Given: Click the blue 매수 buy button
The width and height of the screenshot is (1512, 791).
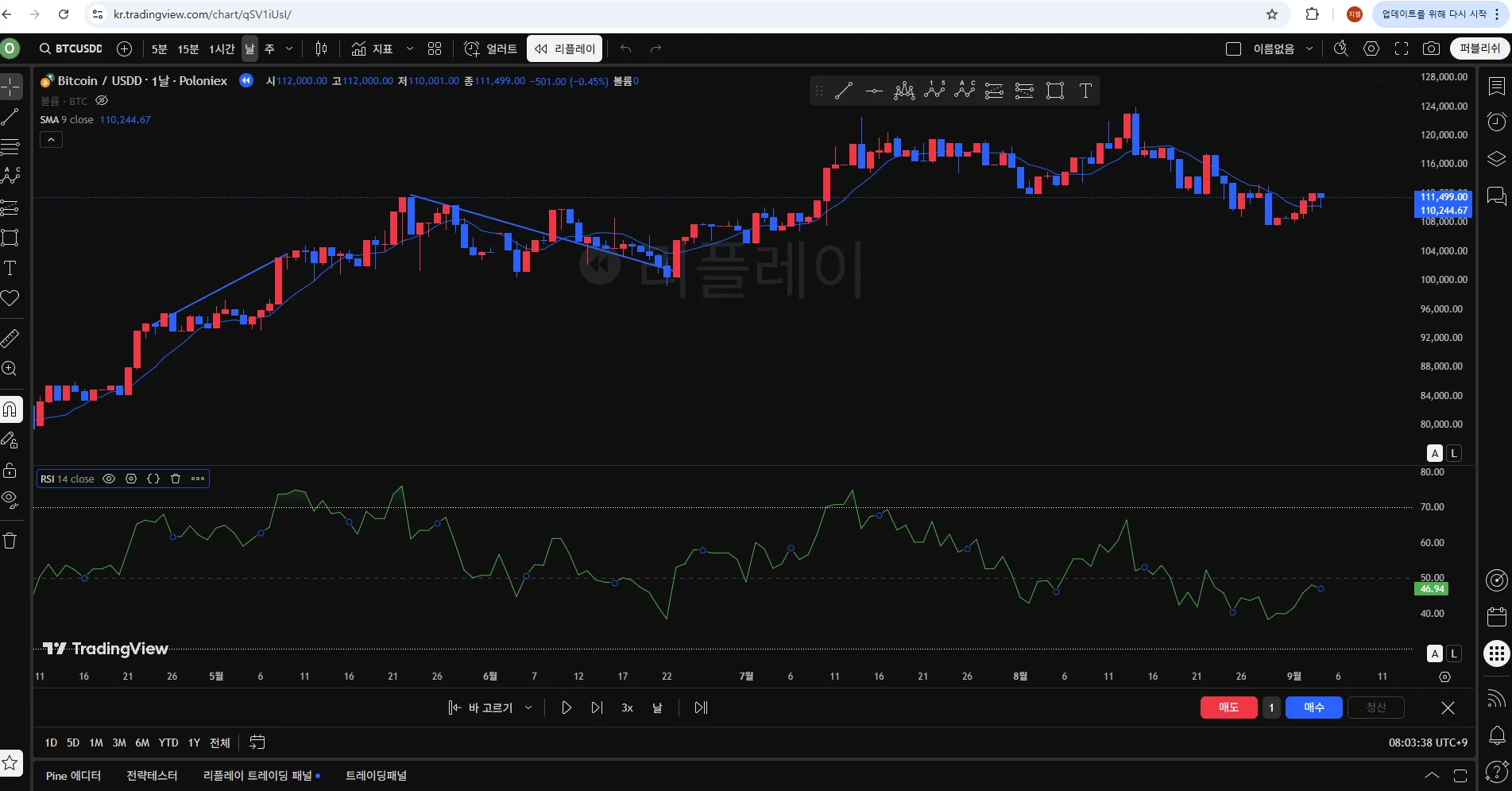Looking at the screenshot, I should tap(1314, 708).
